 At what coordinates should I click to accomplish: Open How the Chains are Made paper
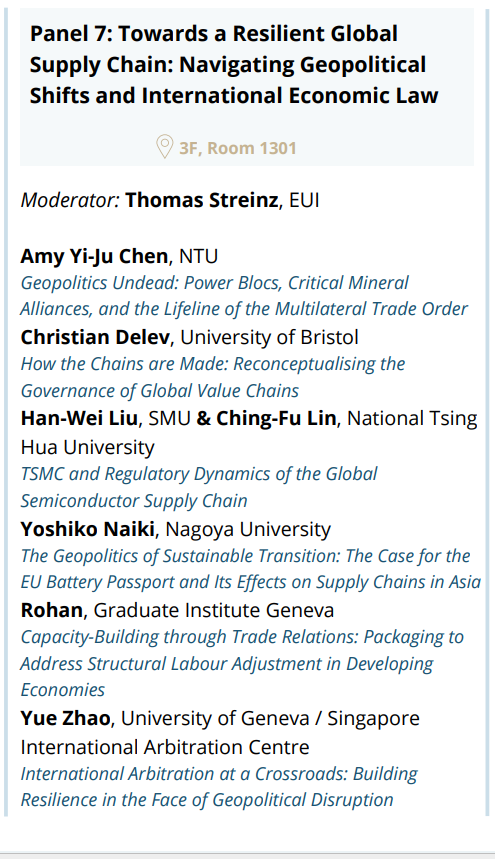(213, 377)
